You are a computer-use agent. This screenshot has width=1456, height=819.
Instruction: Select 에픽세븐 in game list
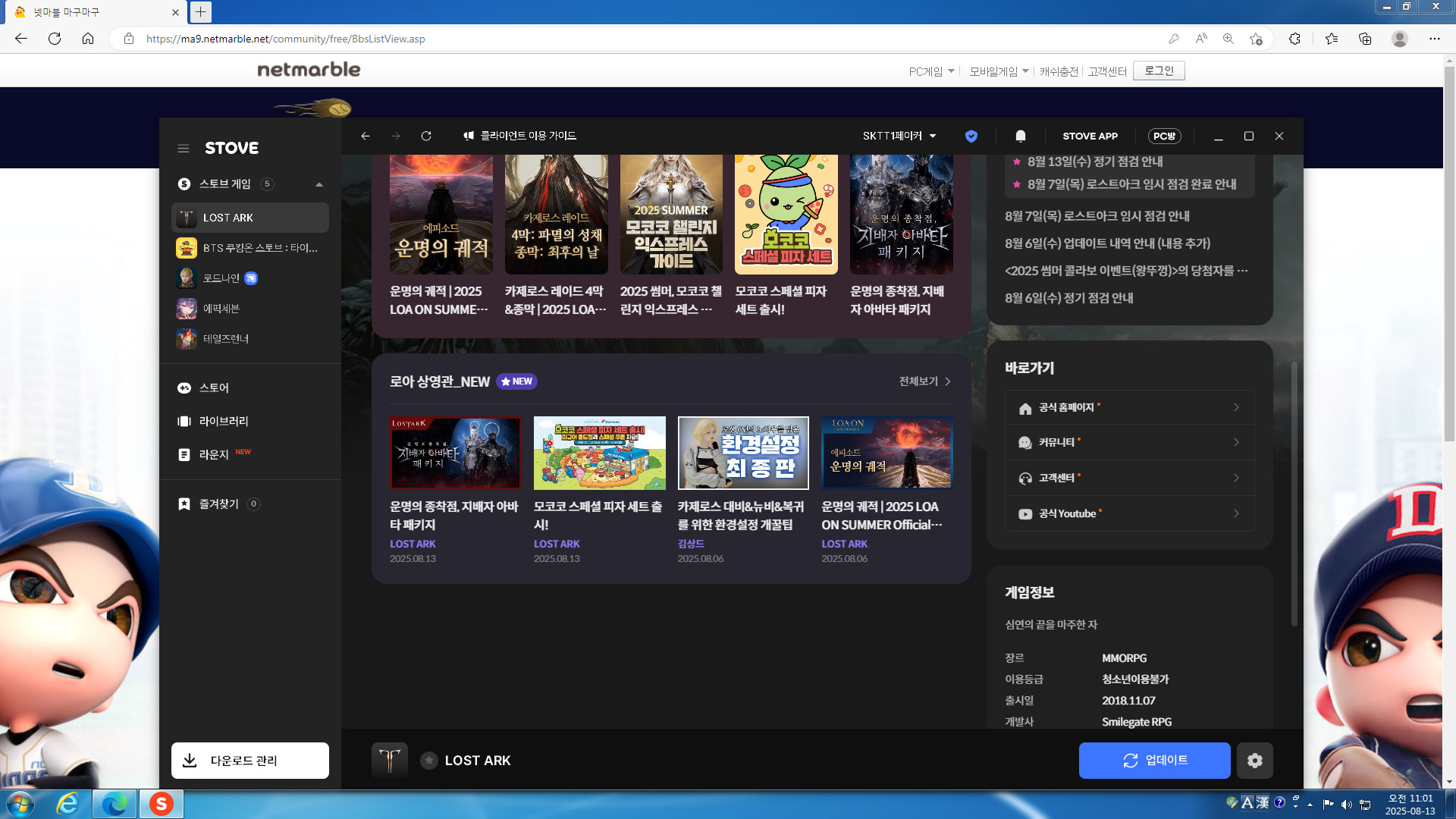[x=221, y=309]
